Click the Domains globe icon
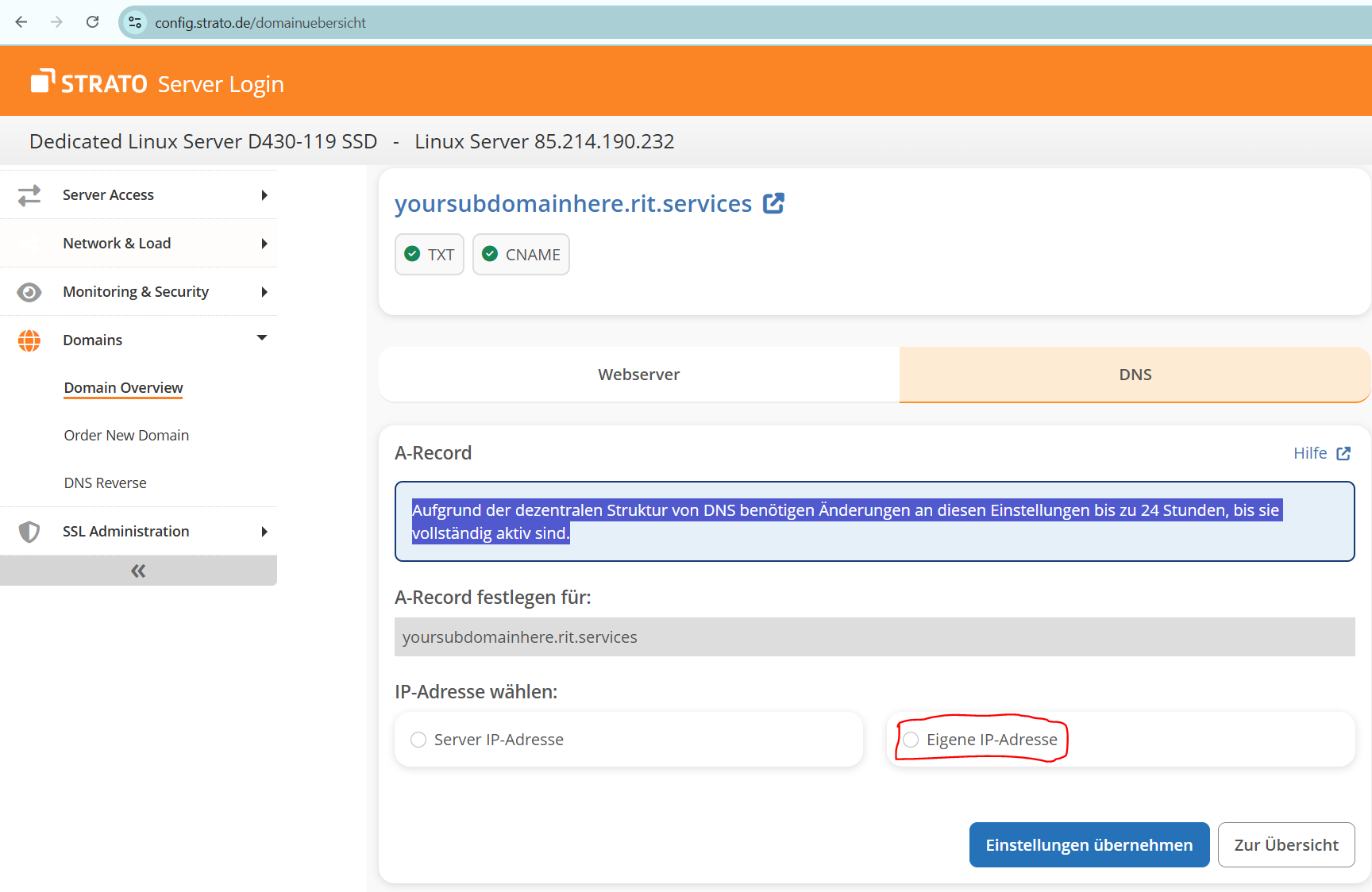Image resolution: width=1372 pixels, height=892 pixels. pyautogui.click(x=29, y=340)
